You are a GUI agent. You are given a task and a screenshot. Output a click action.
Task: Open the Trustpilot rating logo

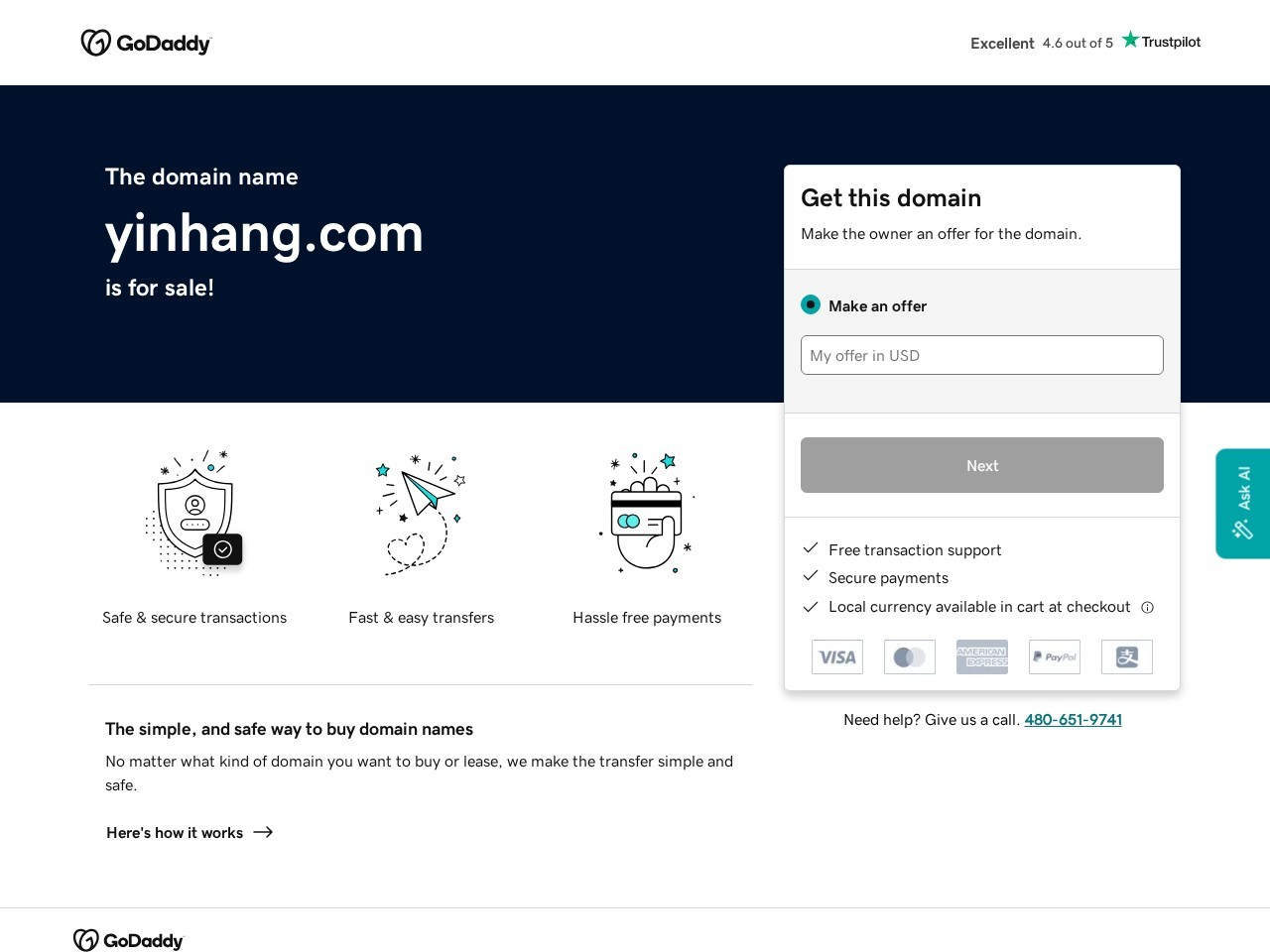point(1161,42)
